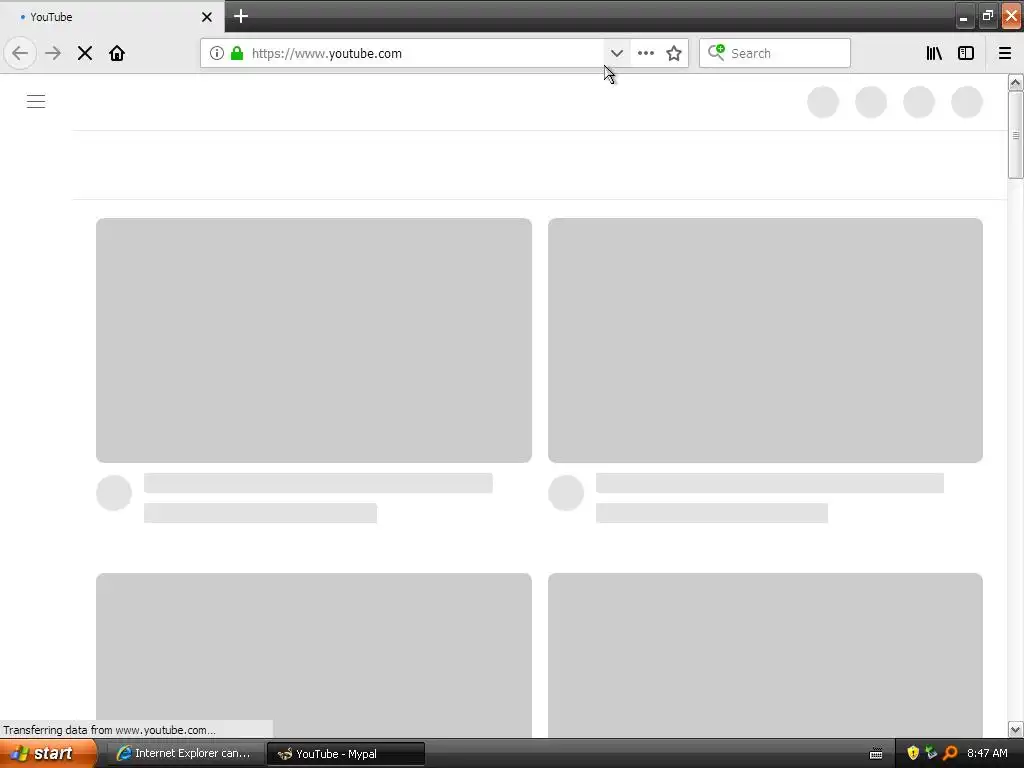
Task: Click the top-left video thumbnail placeholder
Action: [x=313, y=340]
